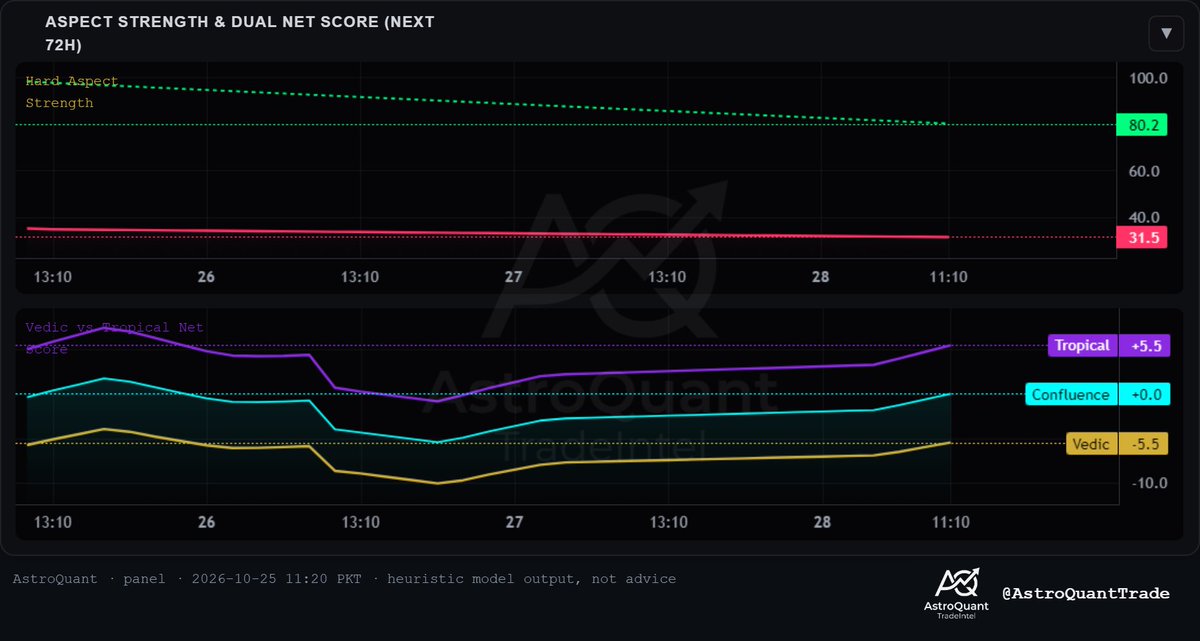Click date label 27 on upper time axis

pyautogui.click(x=514, y=276)
